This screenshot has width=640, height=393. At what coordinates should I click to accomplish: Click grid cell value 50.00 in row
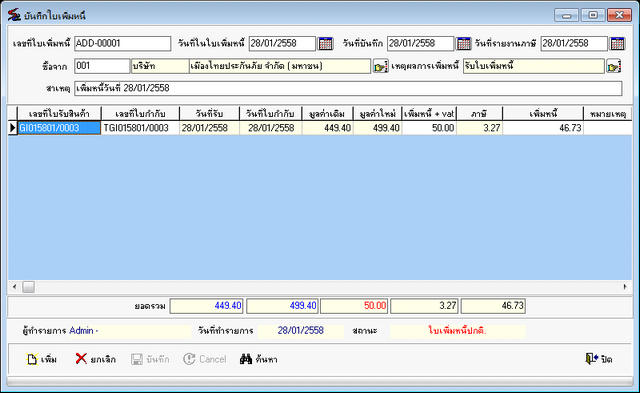(x=429, y=128)
